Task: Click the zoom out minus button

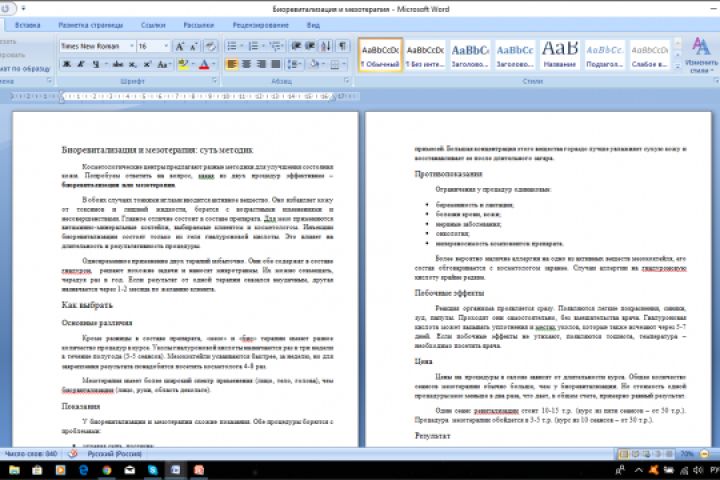Action: pos(704,454)
